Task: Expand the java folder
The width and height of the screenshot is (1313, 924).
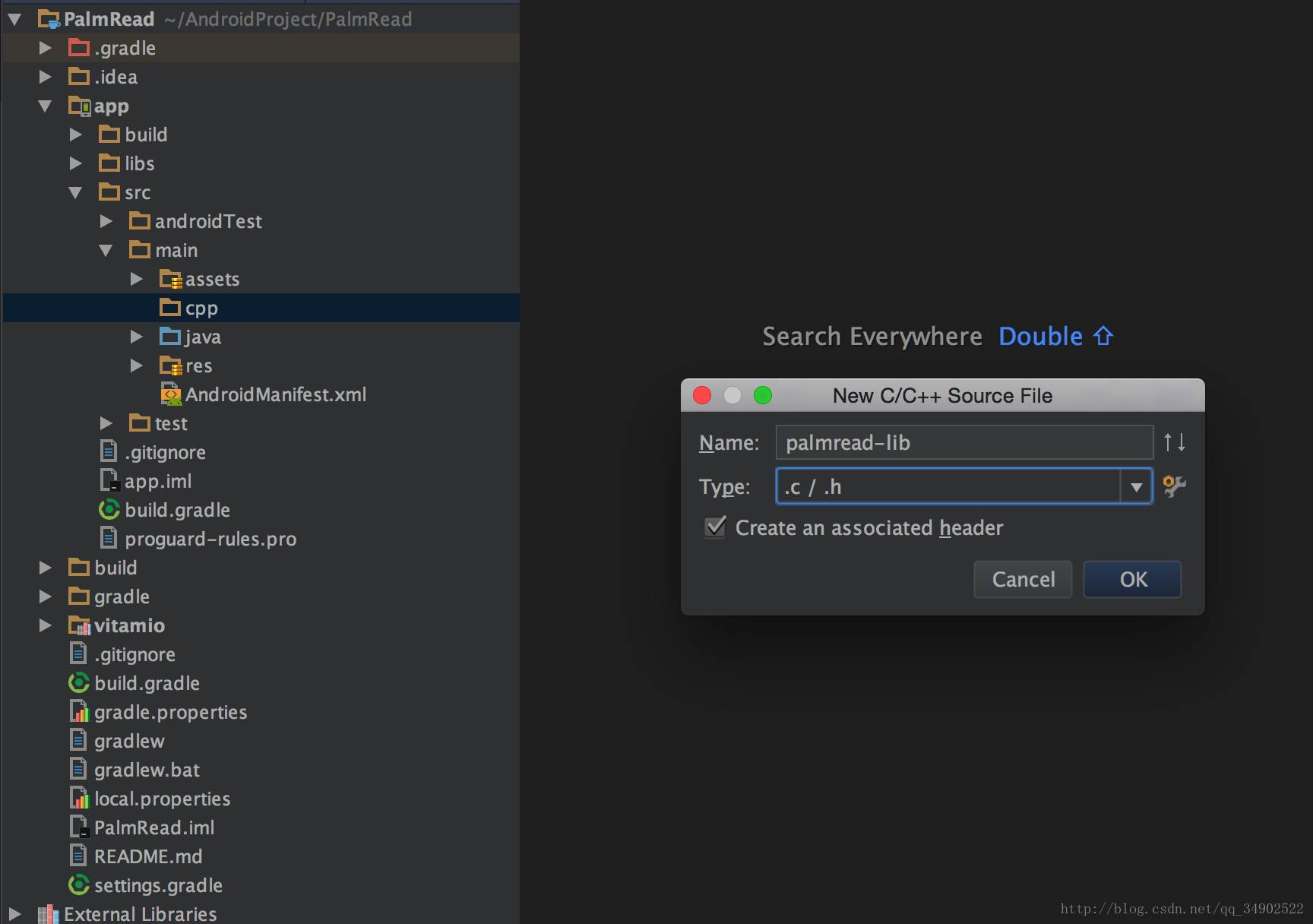Action: [137, 337]
